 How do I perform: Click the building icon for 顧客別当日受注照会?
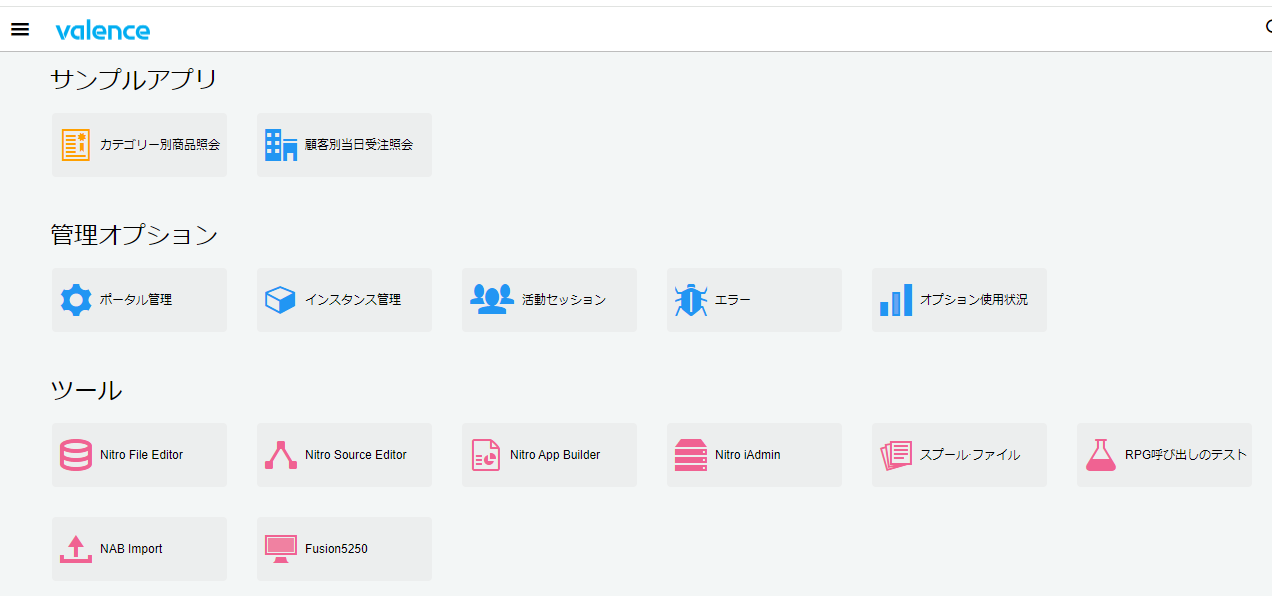click(x=281, y=145)
